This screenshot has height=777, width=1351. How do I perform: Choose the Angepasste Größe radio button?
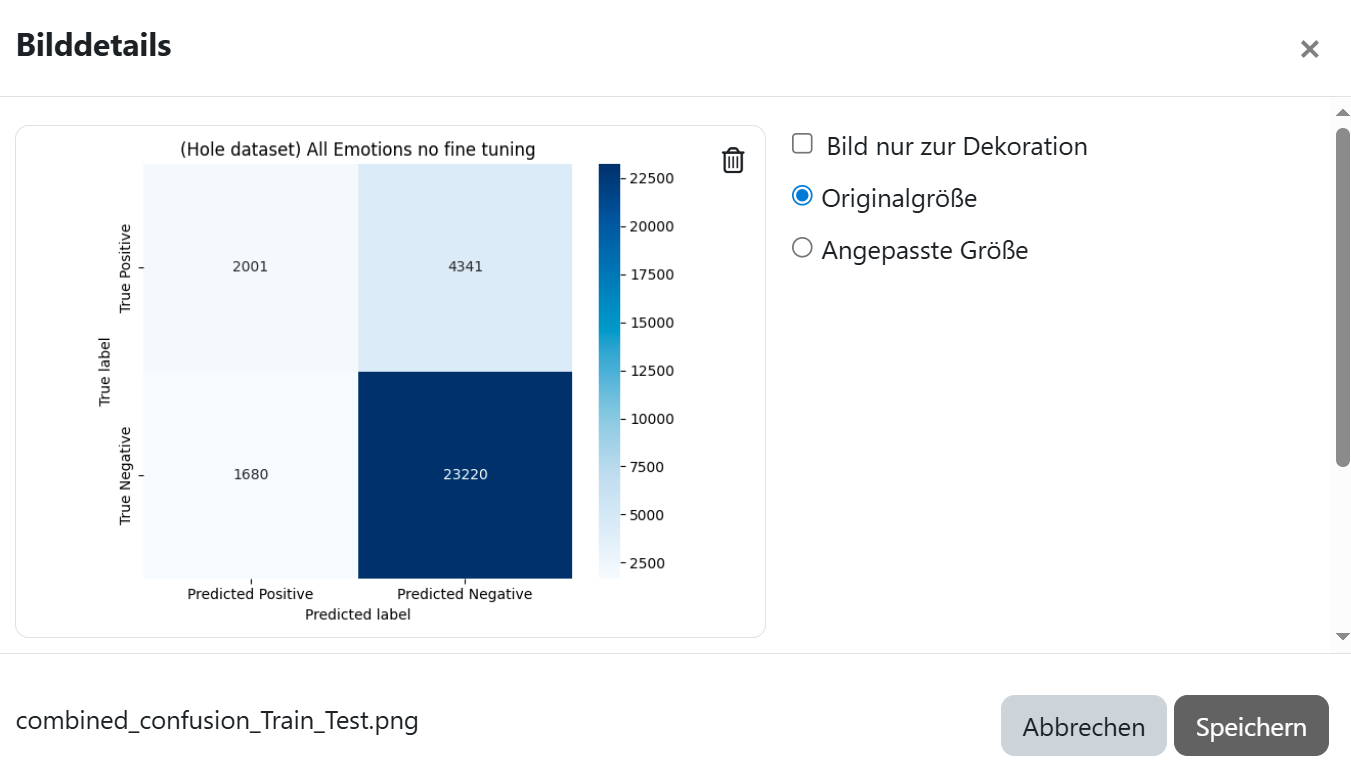802,248
